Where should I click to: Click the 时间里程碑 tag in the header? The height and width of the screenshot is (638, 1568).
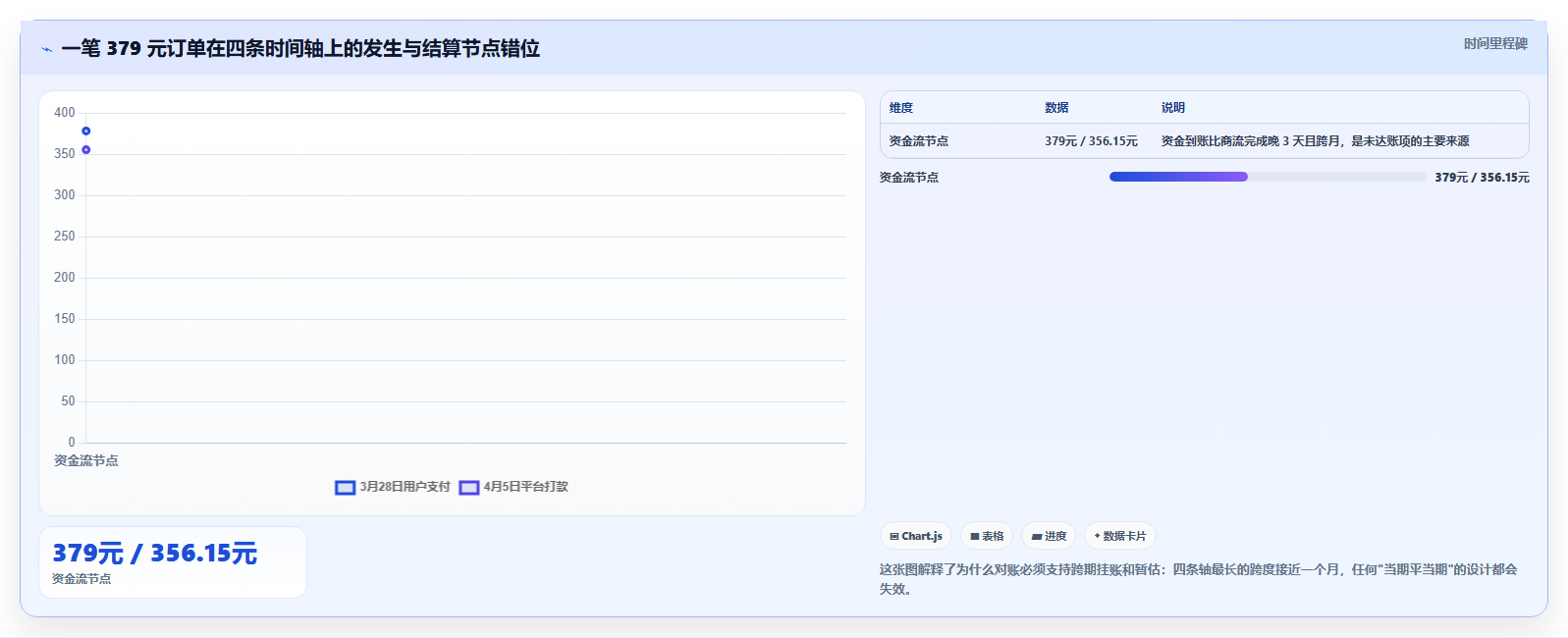[1495, 44]
